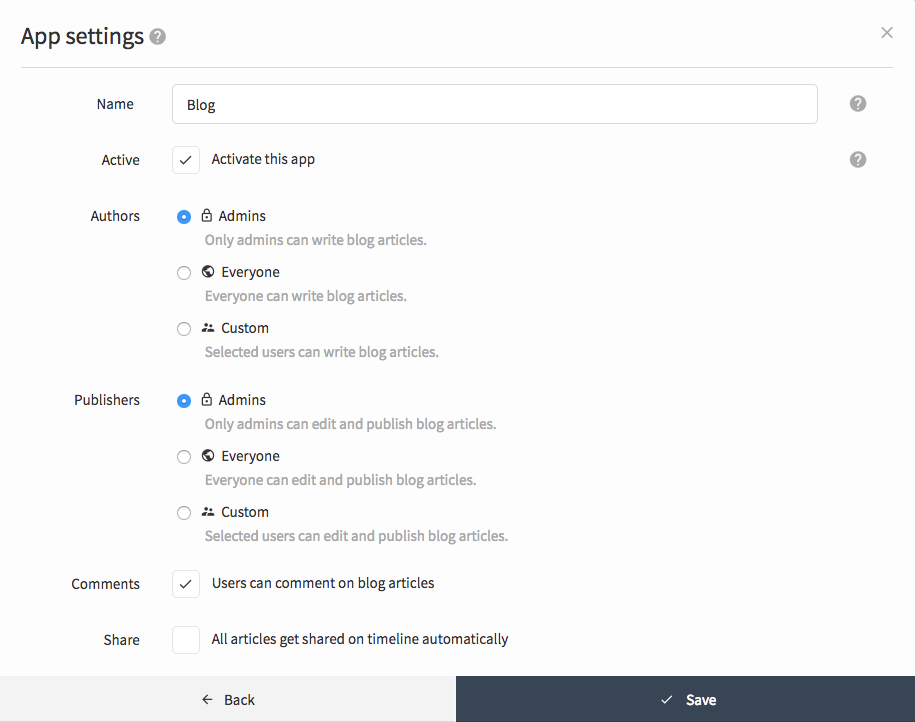The width and height of the screenshot is (915, 722).
Task: Choose Custom radio option under Authors
Action: pos(184,329)
